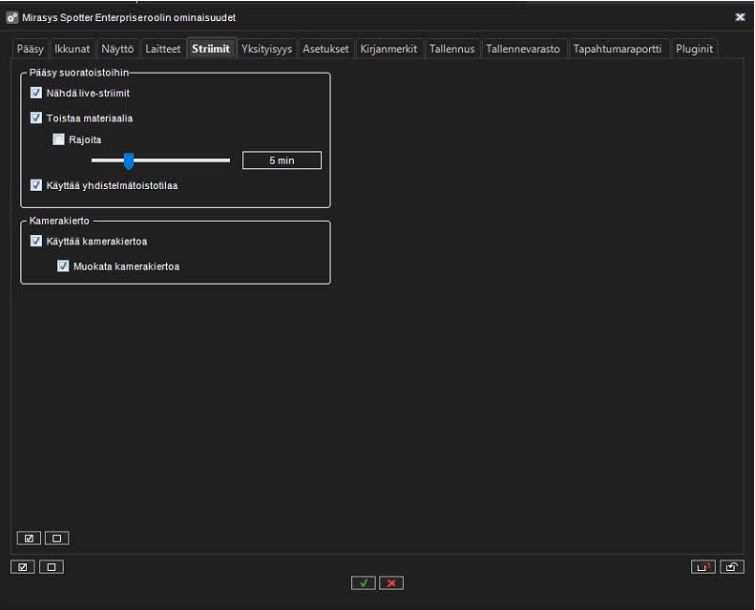Screen dimensions: 755x610
Task: Click Mirasys gear icon in title bar
Action: tap(12, 18)
